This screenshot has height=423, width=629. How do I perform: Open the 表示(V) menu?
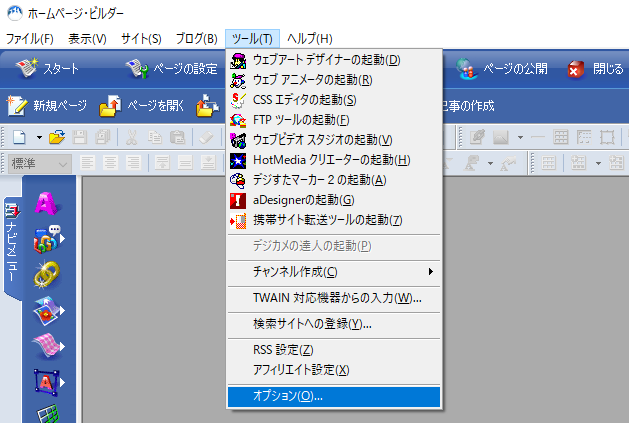click(87, 39)
